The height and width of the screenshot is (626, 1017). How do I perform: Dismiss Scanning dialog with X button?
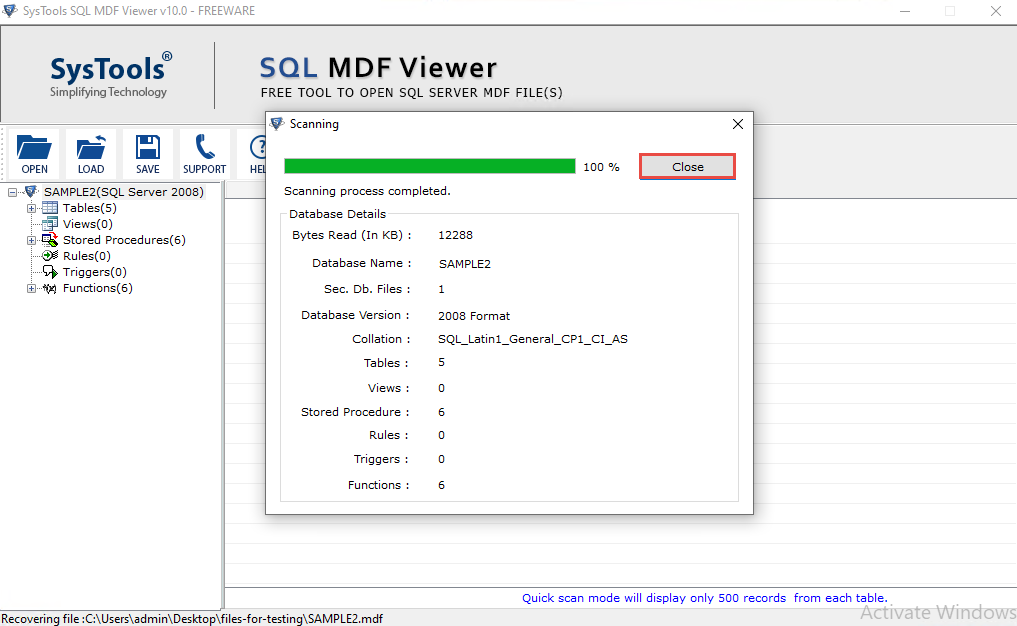(737, 124)
